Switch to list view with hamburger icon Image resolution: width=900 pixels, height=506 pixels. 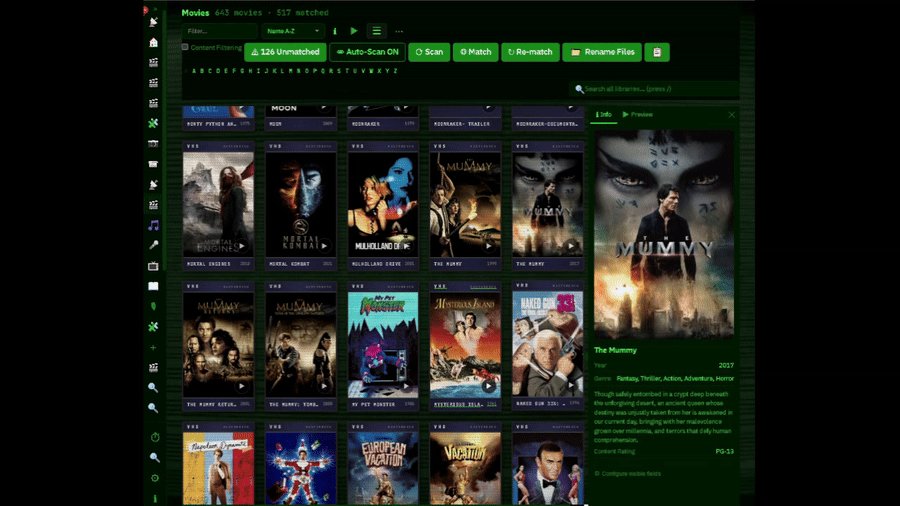[x=377, y=31]
